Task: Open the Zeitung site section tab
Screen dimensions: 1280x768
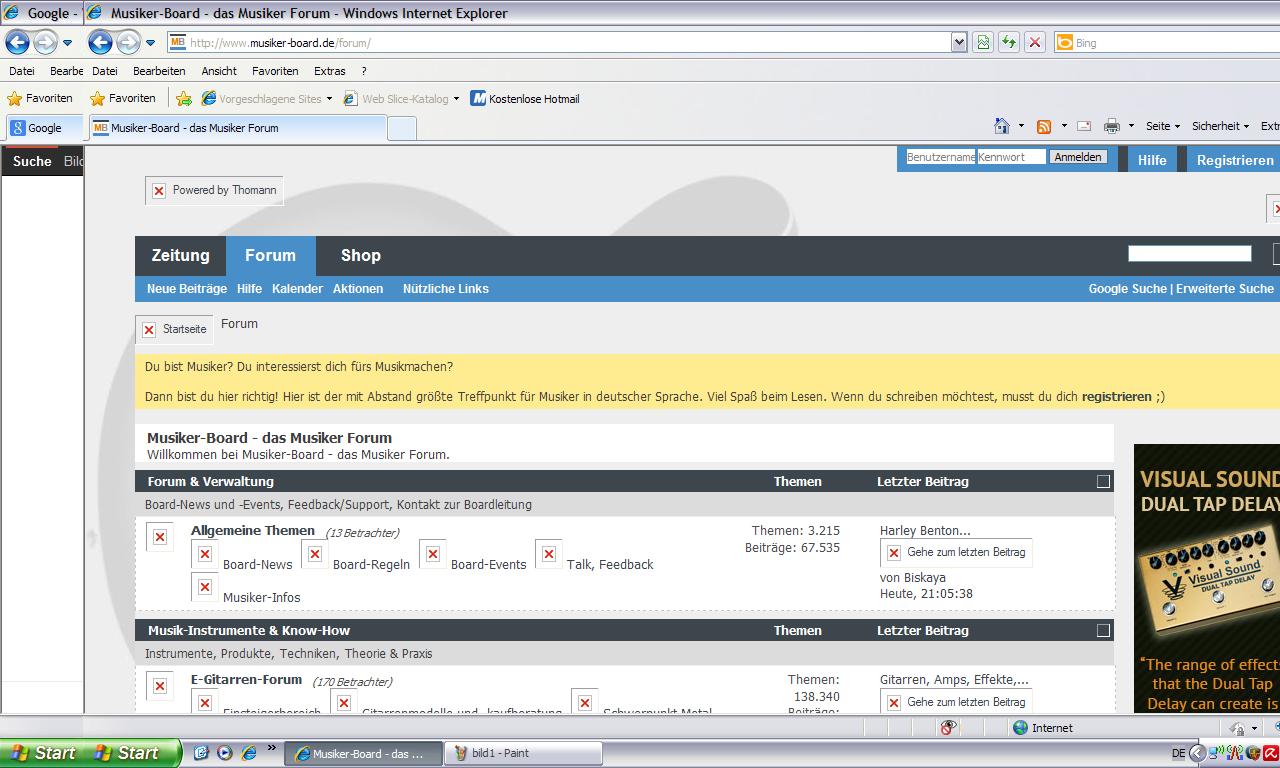Action: coord(180,255)
